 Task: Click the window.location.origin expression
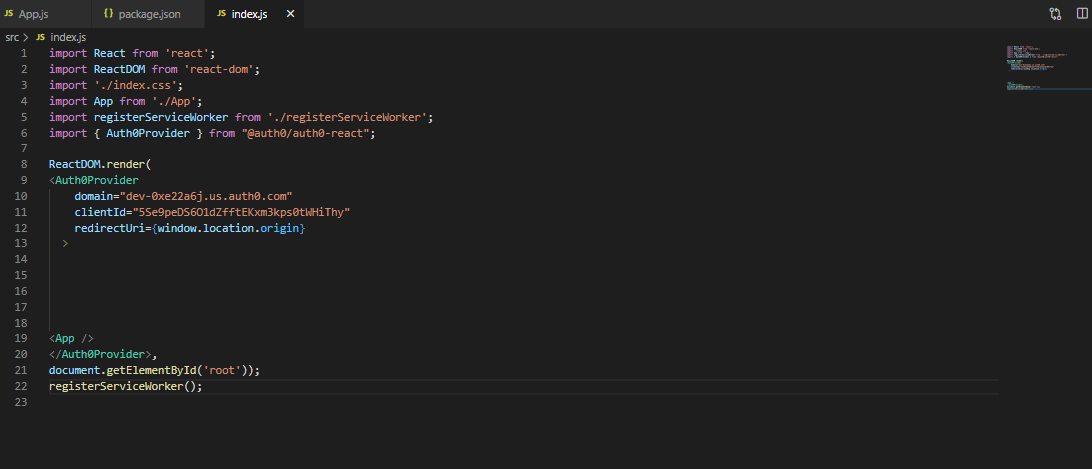pos(231,228)
